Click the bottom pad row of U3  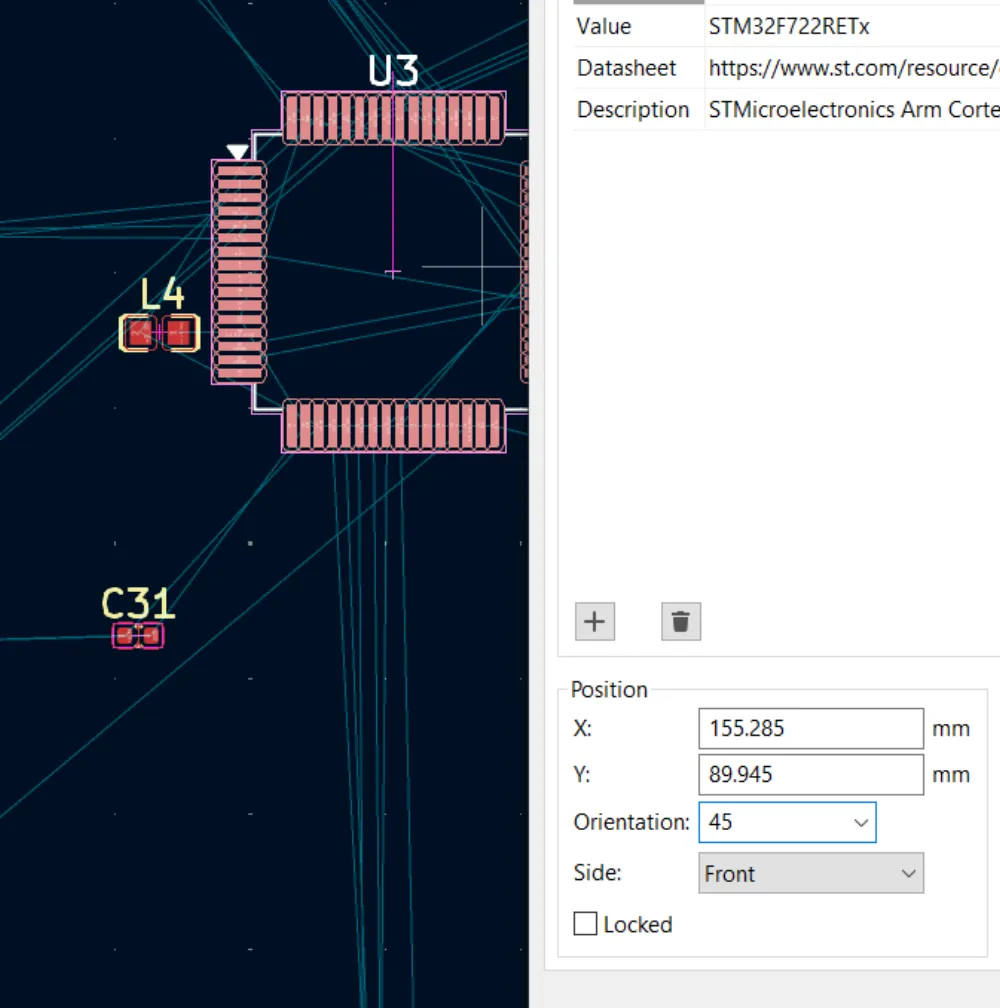(x=393, y=426)
